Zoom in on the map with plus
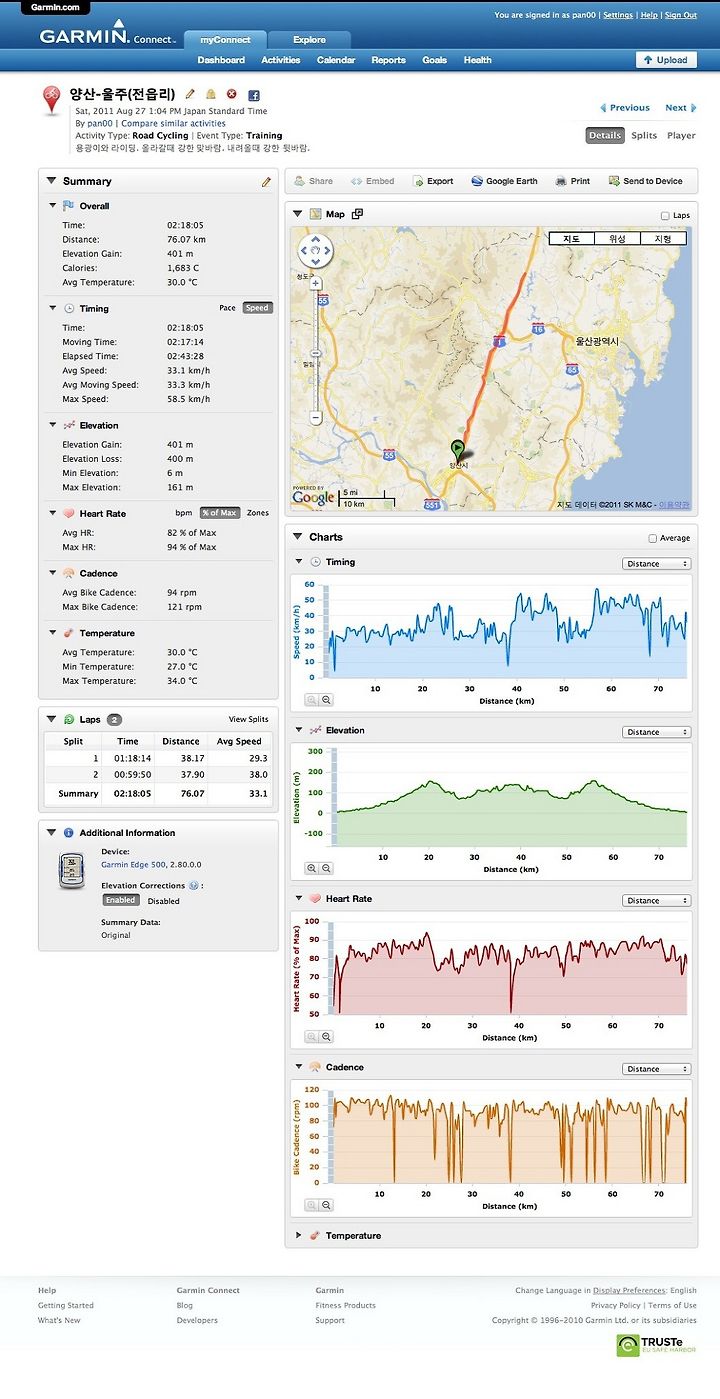Viewport: 720px width, 1399px height. coord(315,285)
